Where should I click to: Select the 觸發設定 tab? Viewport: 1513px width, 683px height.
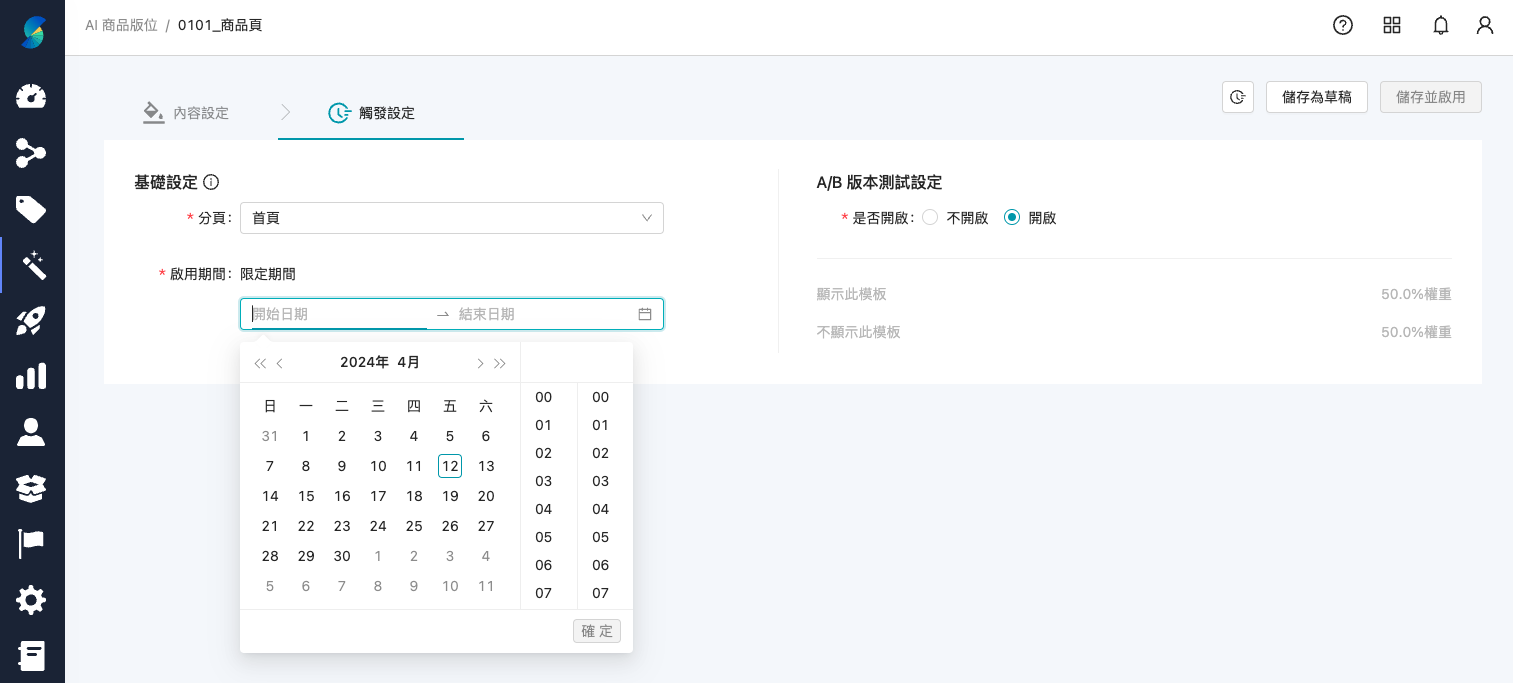click(371, 113)
